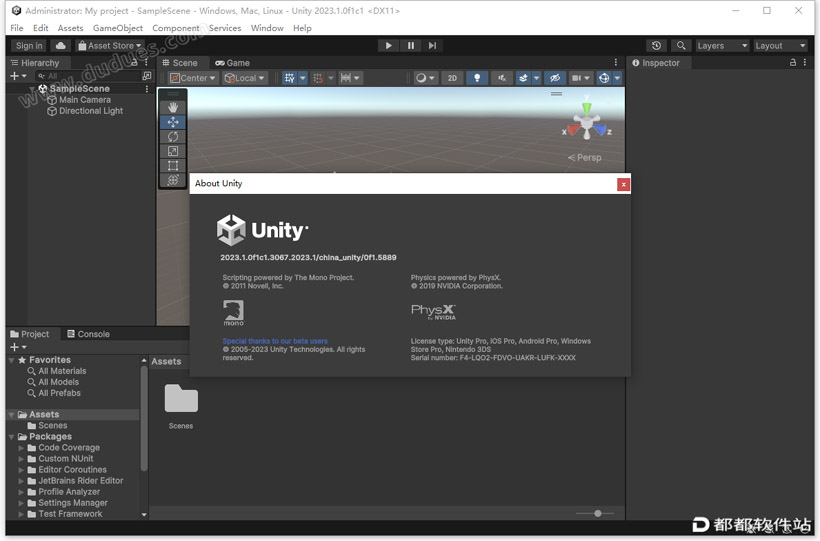Toggle scene audio mute button
The height and width of the screenshot is (541, 820).
501,78
